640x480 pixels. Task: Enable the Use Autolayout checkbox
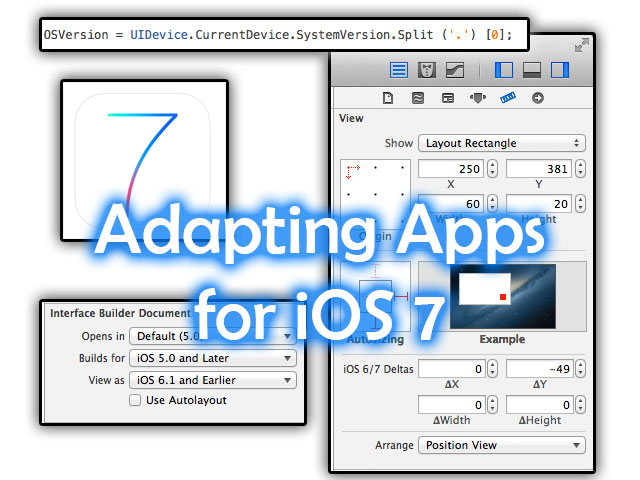[135, 400]
